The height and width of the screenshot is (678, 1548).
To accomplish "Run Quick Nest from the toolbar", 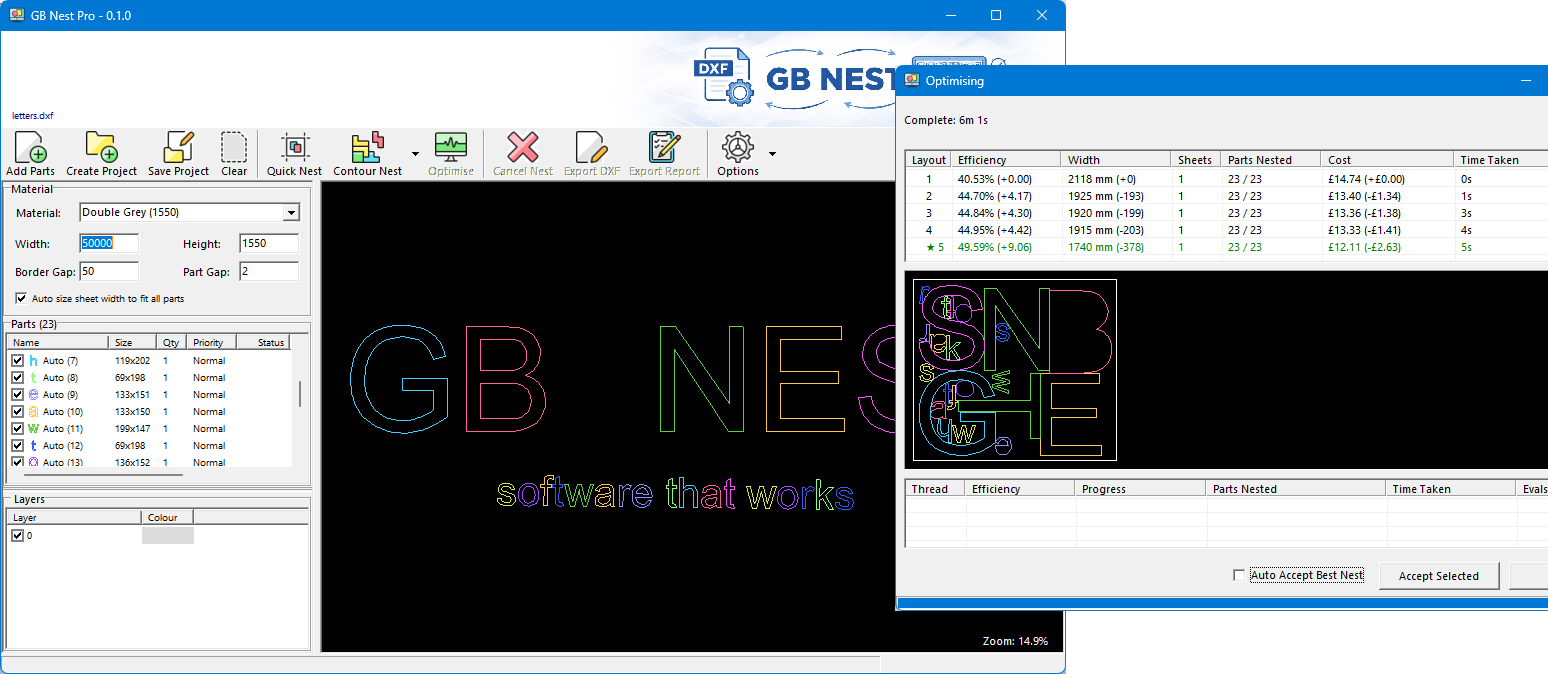I will click(x=294, y=148).
